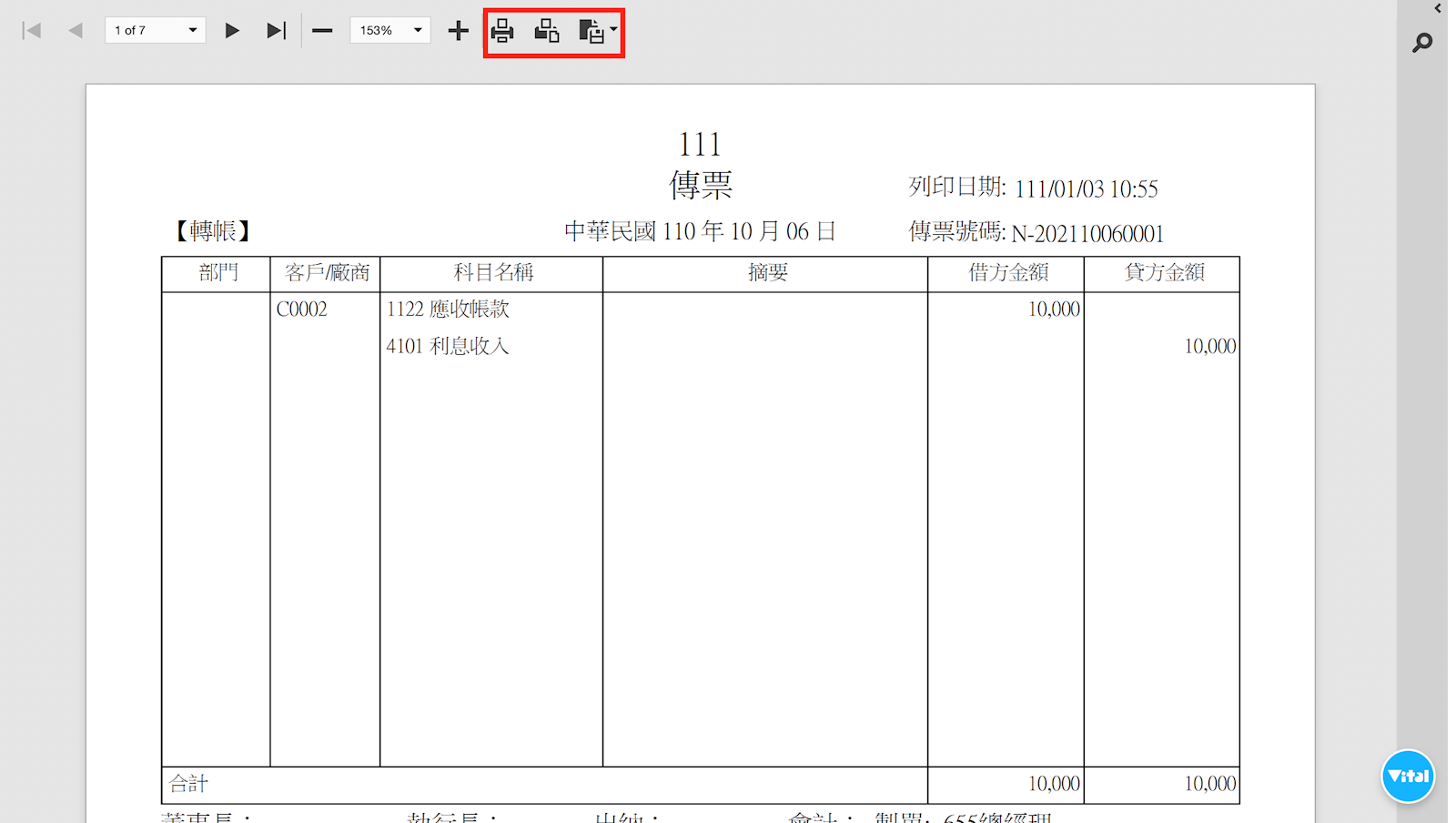This screenshot has width=1456, height=823.
Task: Select the 4101 利息收入 account entry
Action: click(447, 346)
